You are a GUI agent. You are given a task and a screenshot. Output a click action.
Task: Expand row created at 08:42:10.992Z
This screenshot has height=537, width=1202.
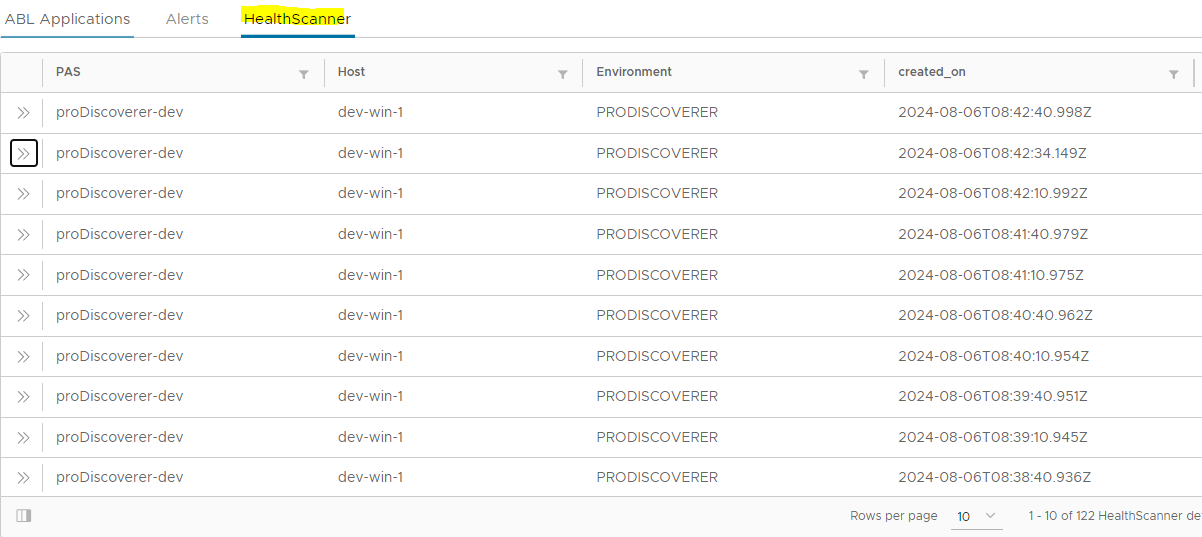tap(24, 194)
